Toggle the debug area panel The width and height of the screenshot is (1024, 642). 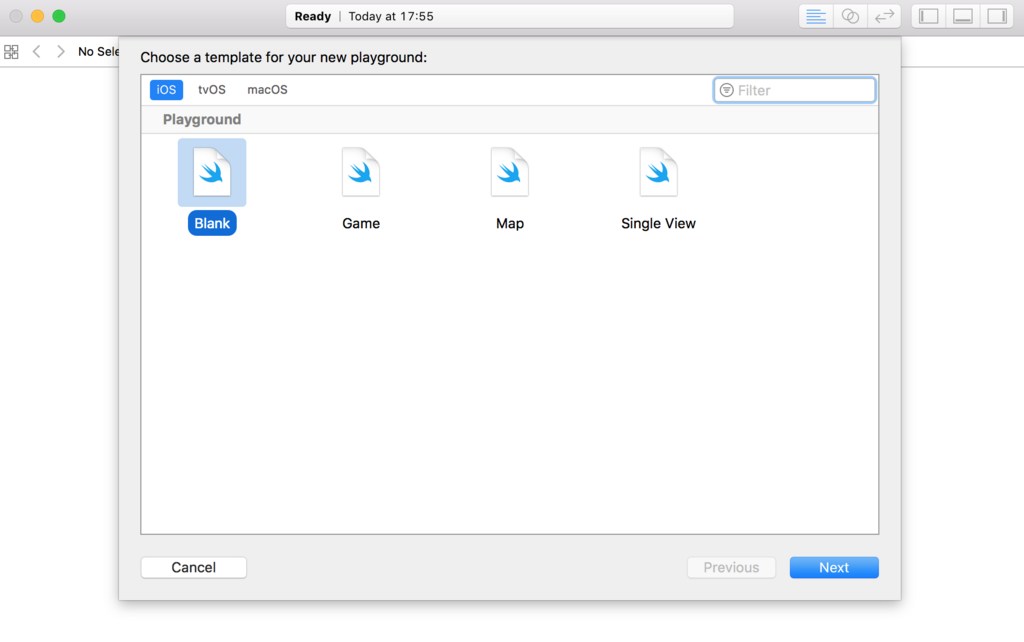[x=963, y=16]
